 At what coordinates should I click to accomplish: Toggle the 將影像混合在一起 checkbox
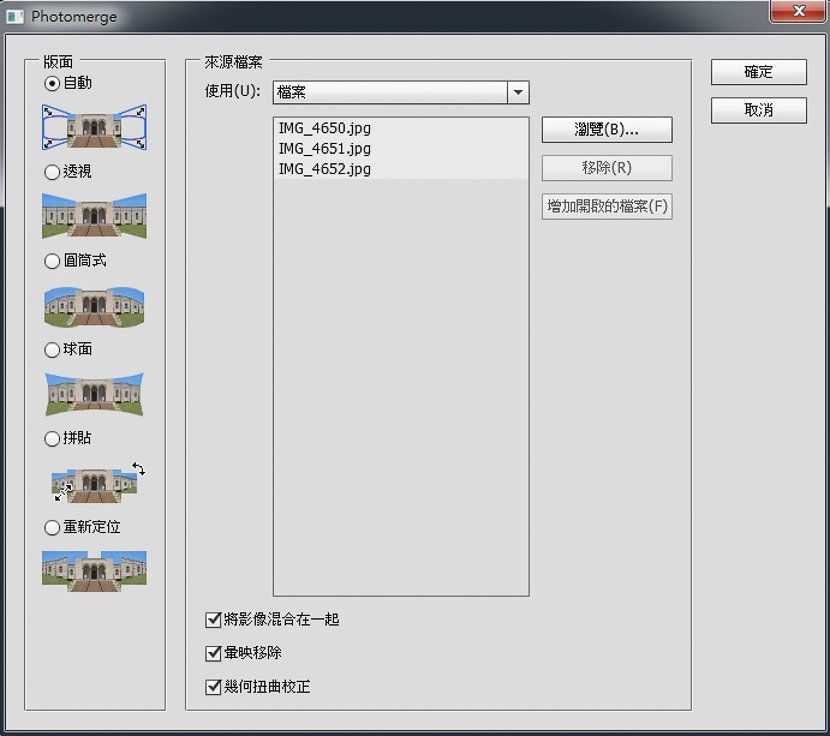point(213,620)
